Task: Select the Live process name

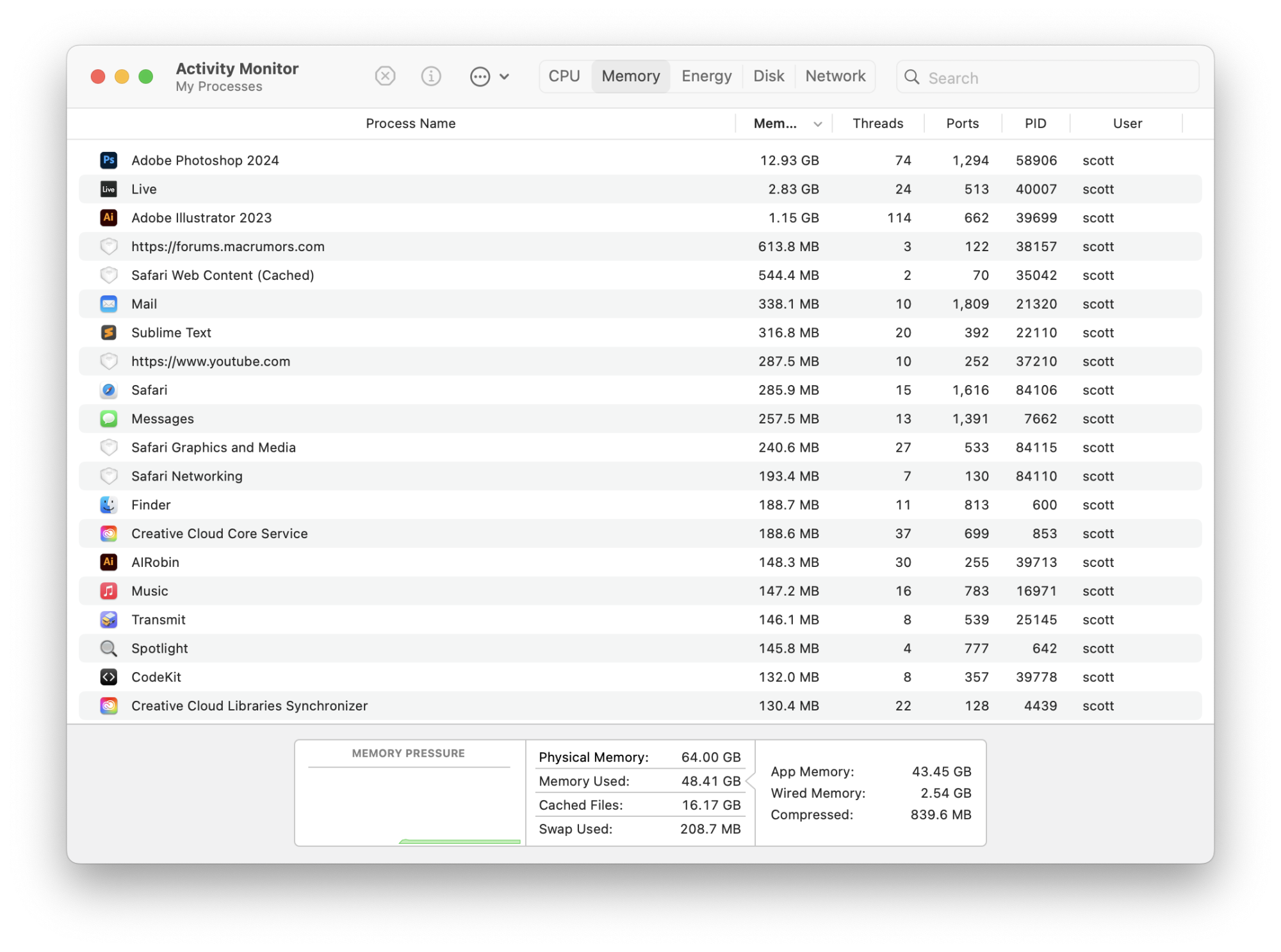Action: click(143, 189)
